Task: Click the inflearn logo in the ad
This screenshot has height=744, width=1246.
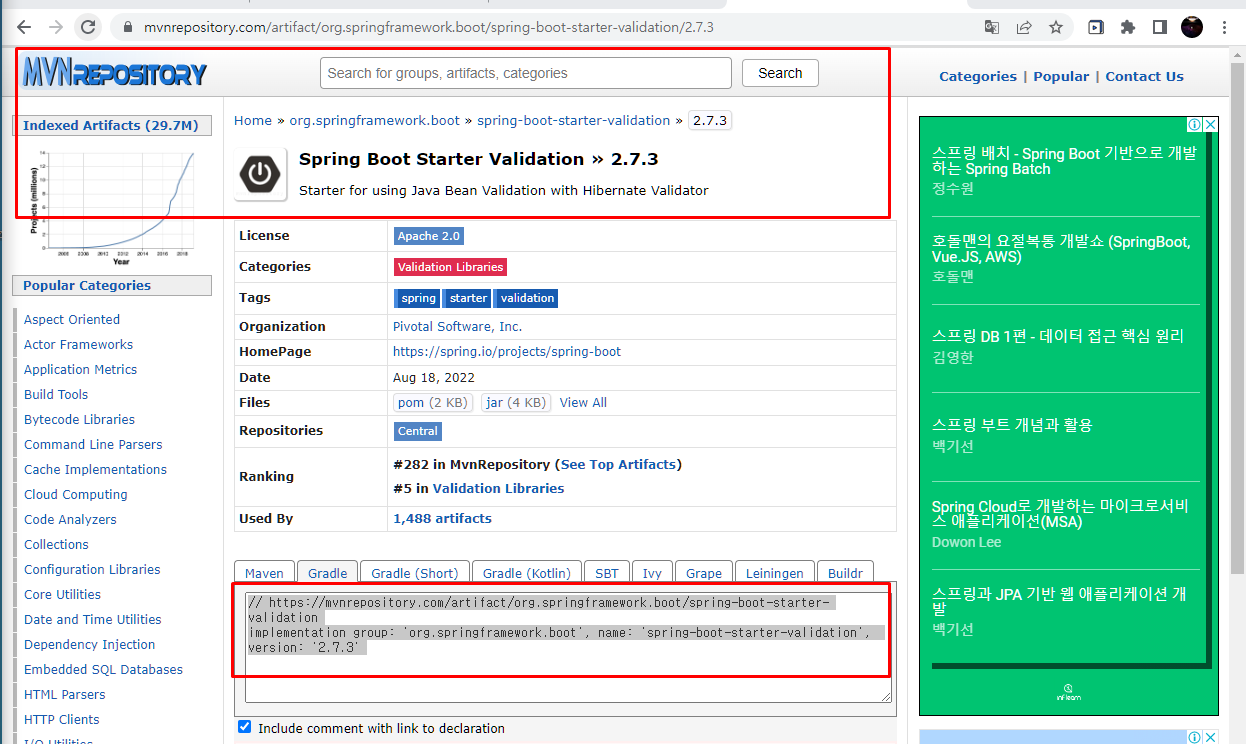Action: pyautogui.click(x=1068, y=691)
